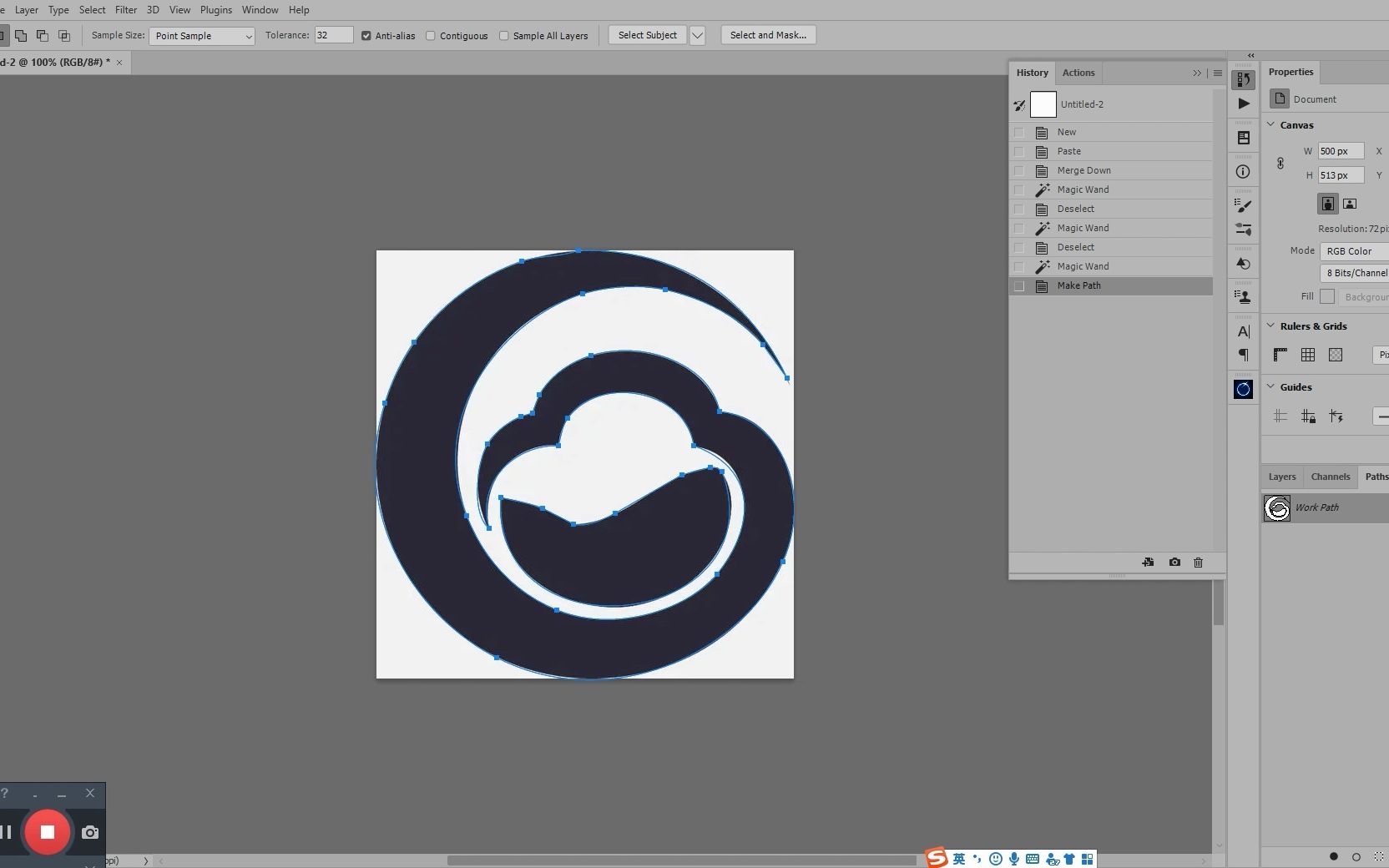This screenshot has width=1389, height=868.
Task: Click Add to selection icon in options bar
Action: [x=21, y=36]
